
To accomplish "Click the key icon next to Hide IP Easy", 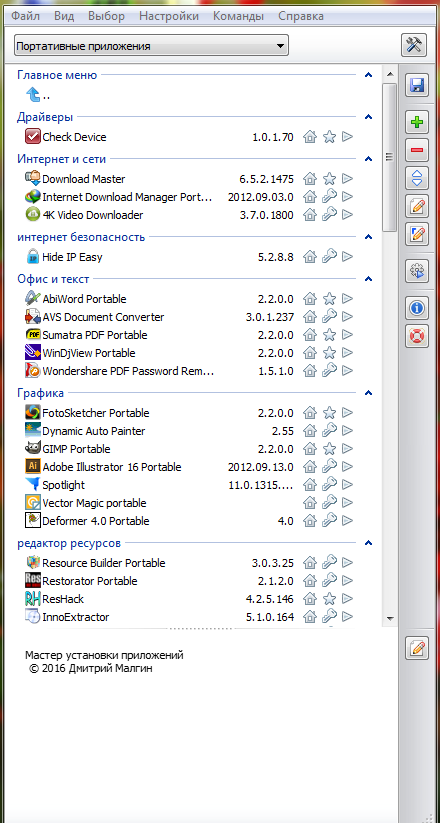I will (x=329, y=257).
